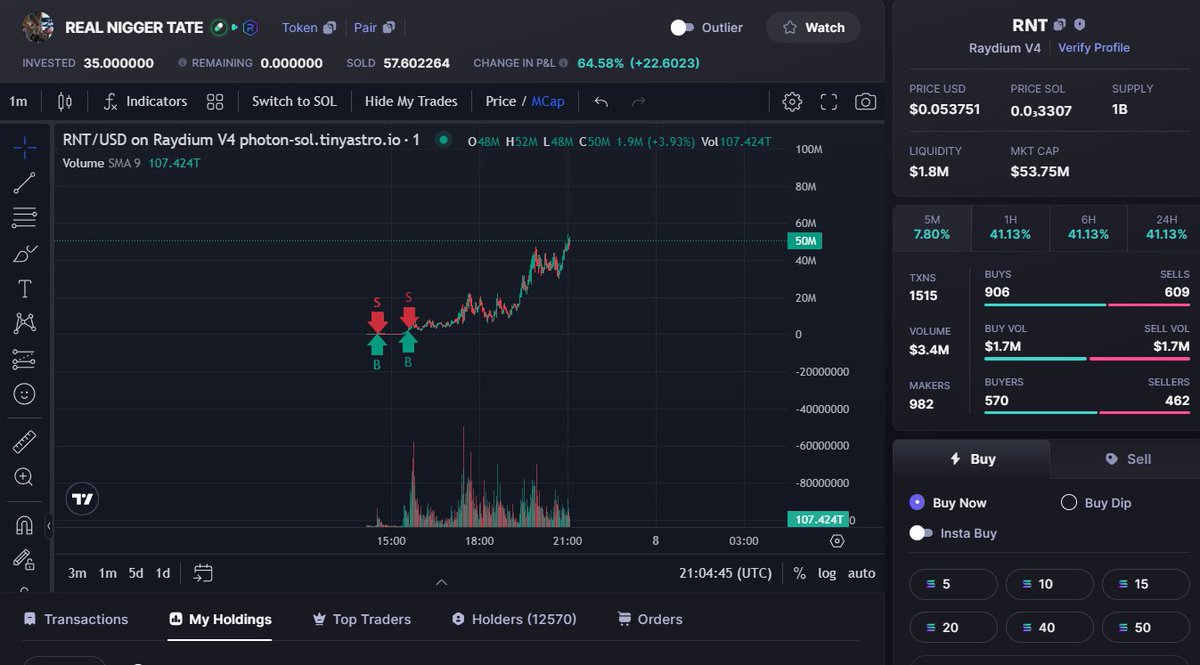Open the 1m interval dropdown
The image size is (1200, 665).
coord(18,101)
